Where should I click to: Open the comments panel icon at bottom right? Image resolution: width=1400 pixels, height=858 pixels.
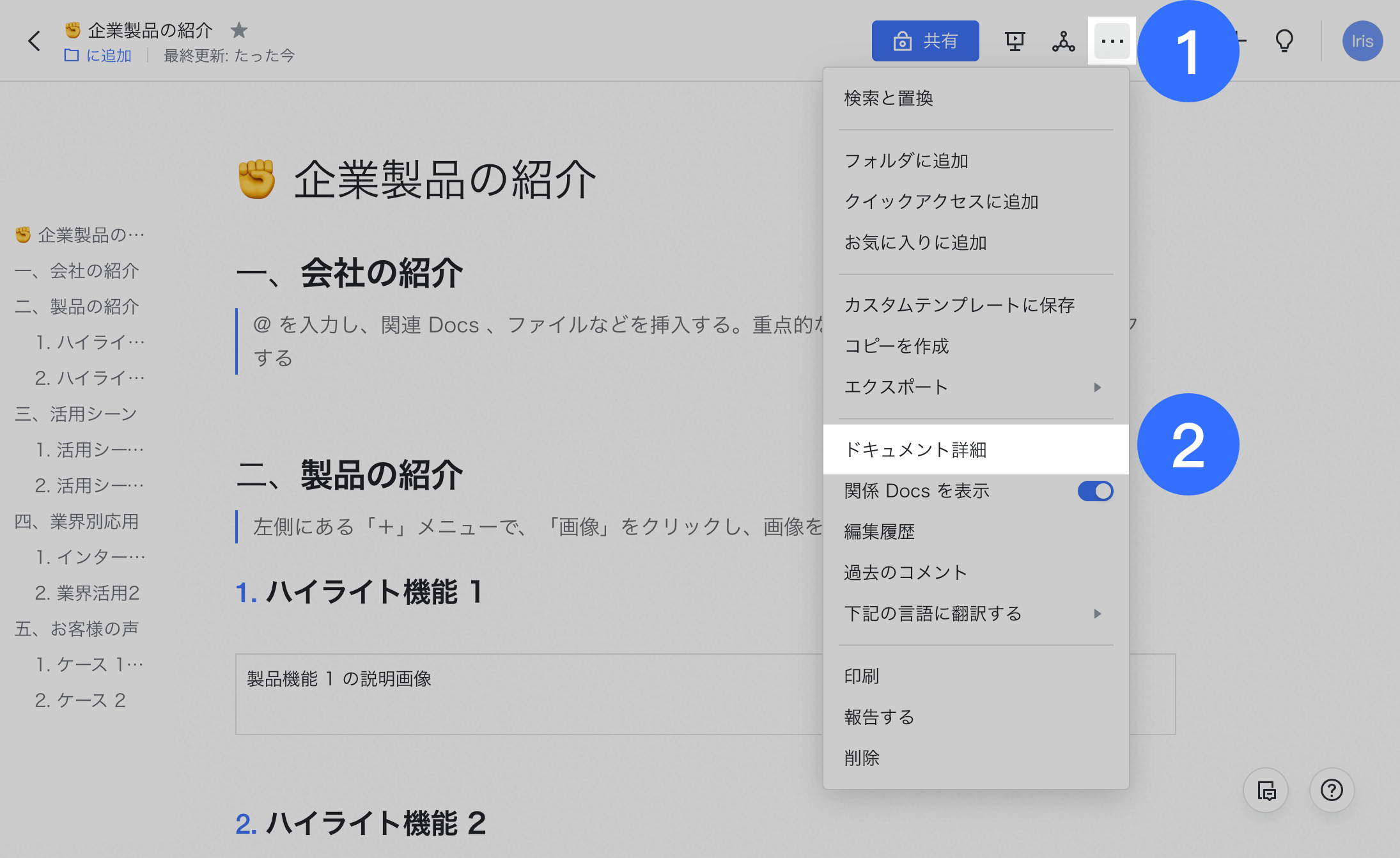pos(1266,790)
